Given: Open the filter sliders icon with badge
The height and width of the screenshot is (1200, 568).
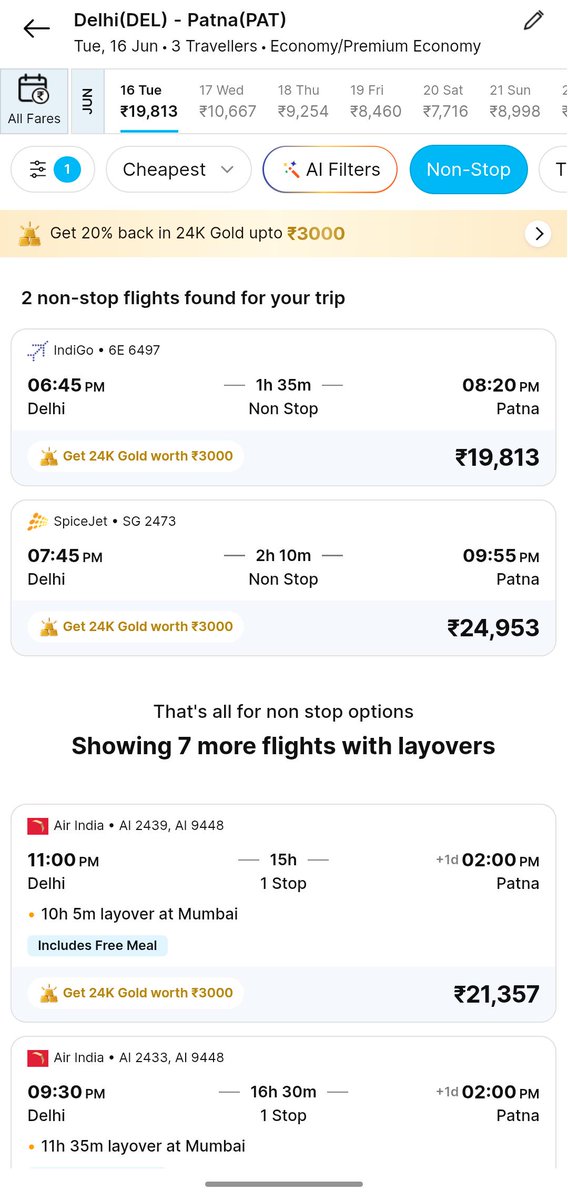Looking at the screenshot, I should pyautogui.click(x=53, y=170).
